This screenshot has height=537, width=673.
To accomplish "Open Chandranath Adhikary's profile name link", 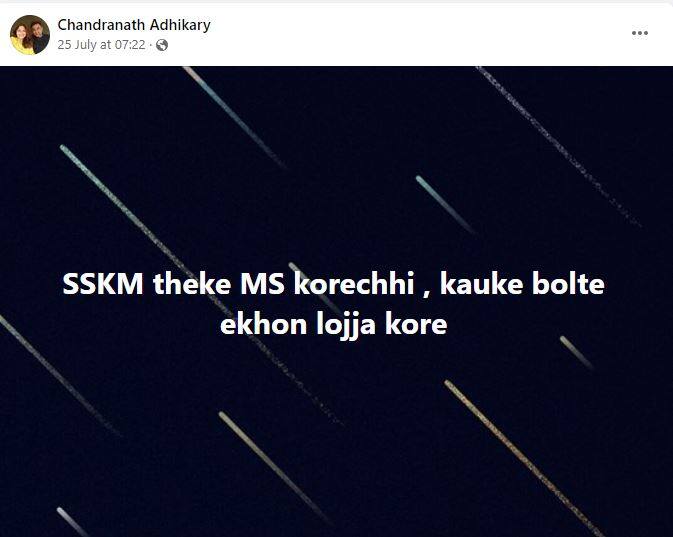I will tap(134, 25).
